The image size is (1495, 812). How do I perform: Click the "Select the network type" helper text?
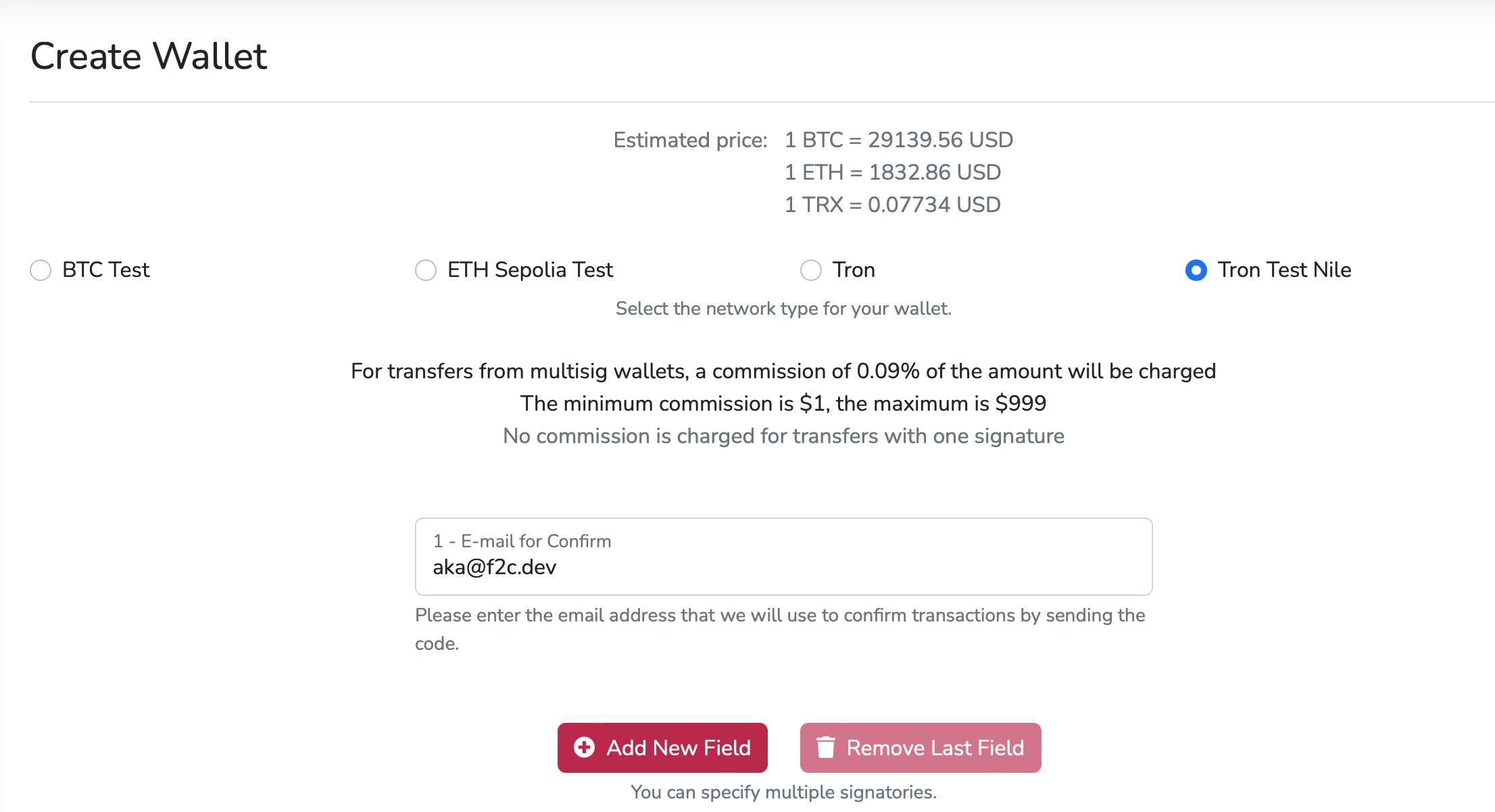[x=783, y=309]
